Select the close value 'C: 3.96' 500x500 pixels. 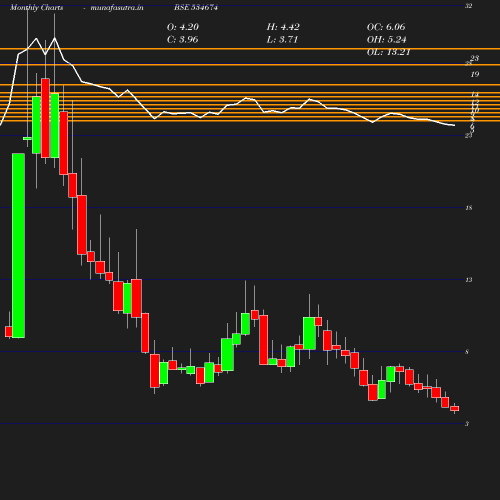click(x=183, y=39)
